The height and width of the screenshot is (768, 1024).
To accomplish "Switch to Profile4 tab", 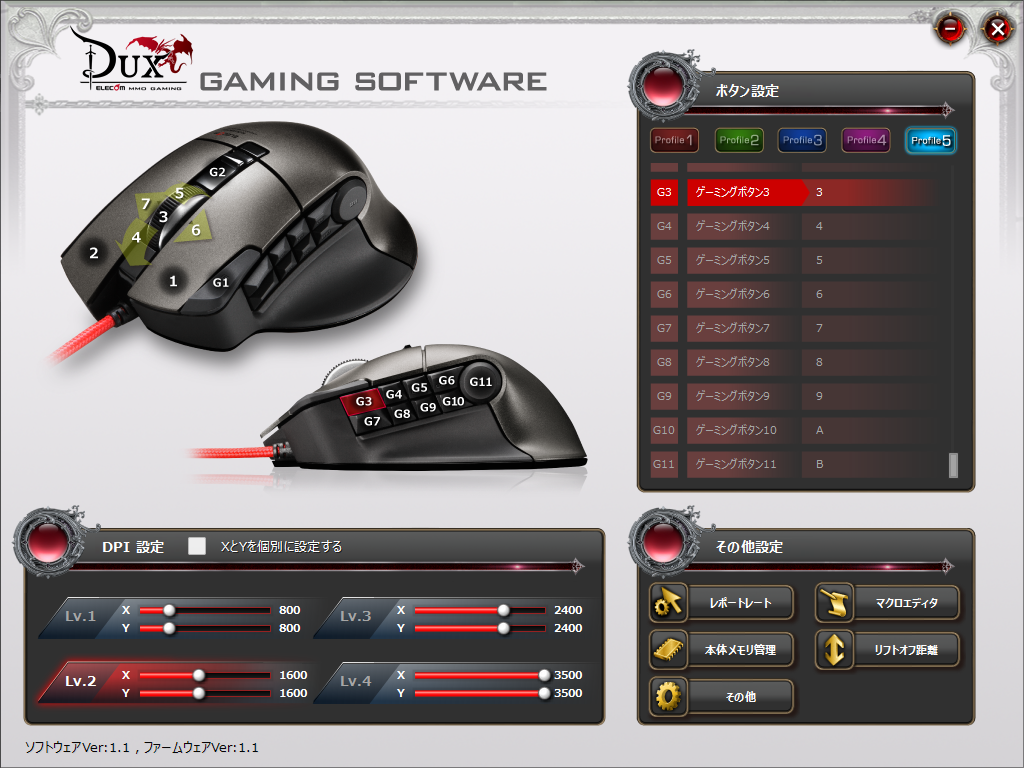I will 866,140.
